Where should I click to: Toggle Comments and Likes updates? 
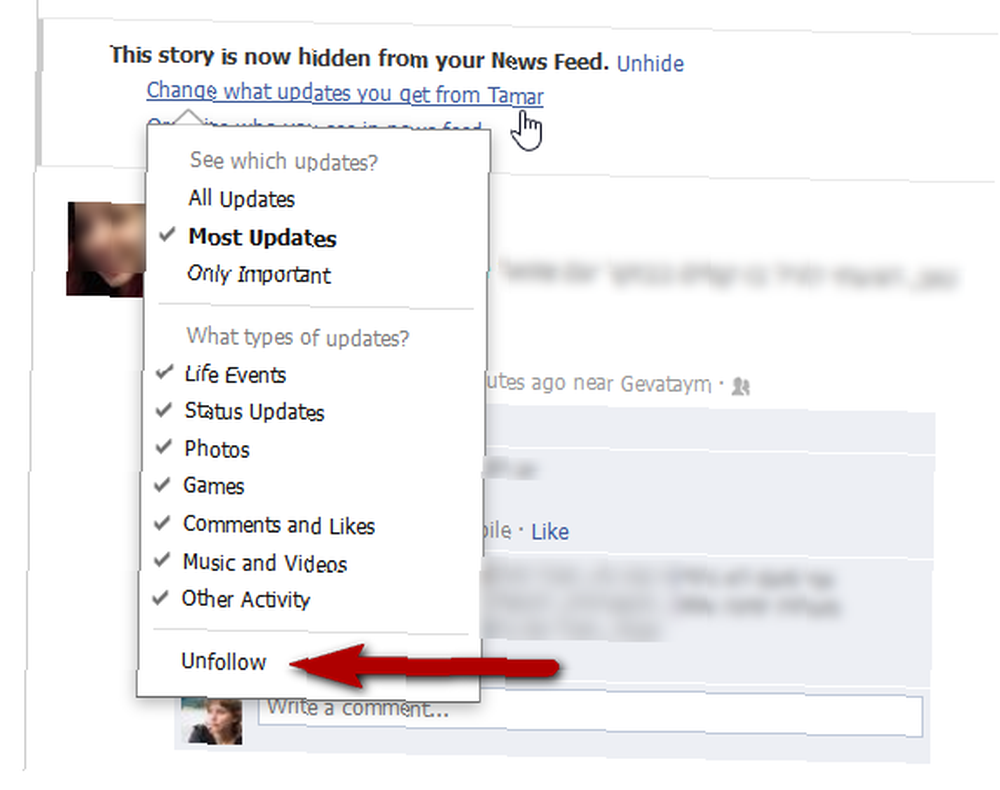pyautogui.click(x=279, y=525)
